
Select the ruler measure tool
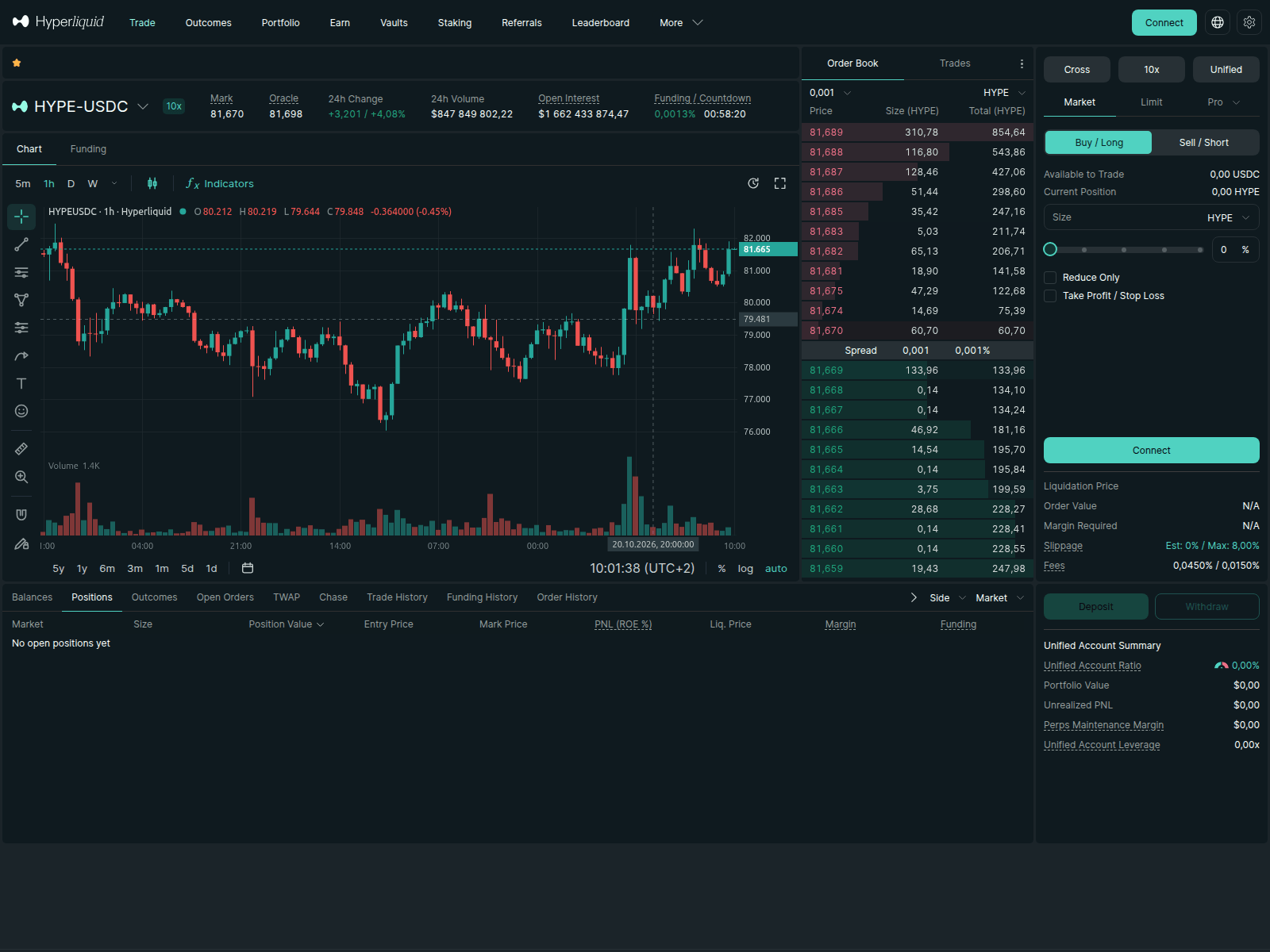click(21, 449)
